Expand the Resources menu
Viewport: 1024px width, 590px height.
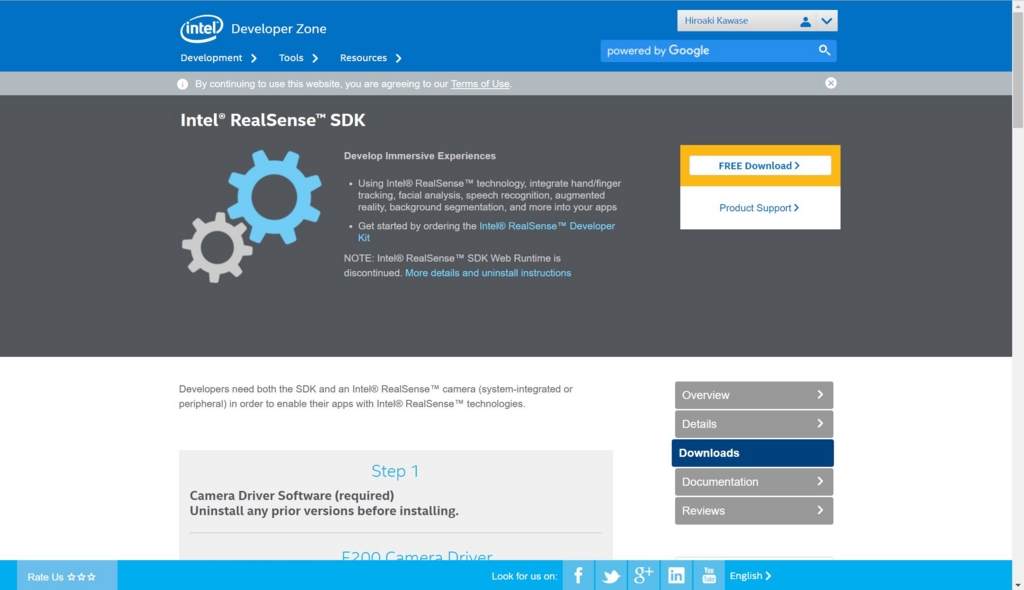coord(371,58)
